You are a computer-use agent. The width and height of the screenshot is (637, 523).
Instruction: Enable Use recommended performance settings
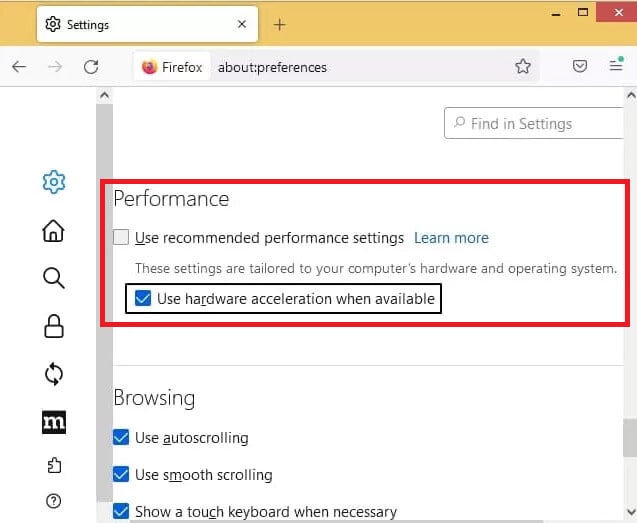121,237
